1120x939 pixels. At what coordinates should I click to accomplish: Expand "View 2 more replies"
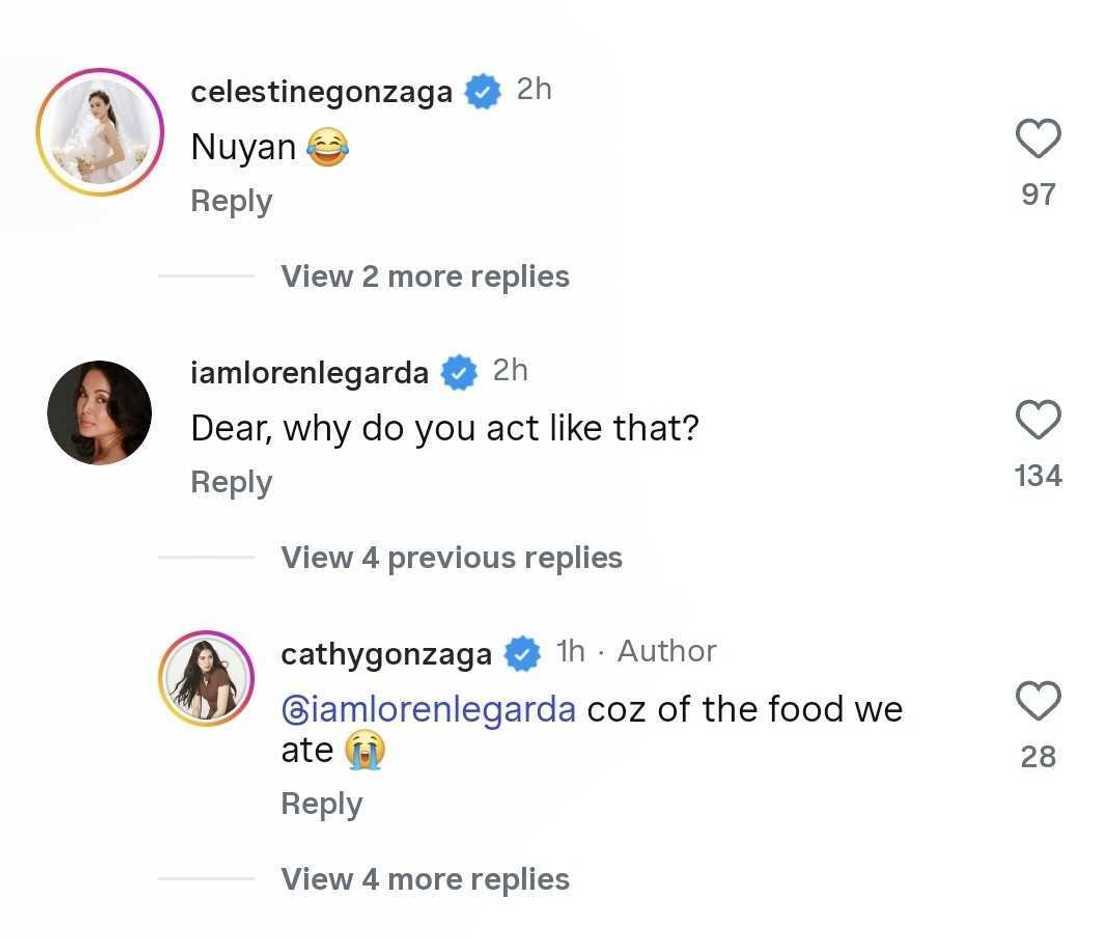(425, 277)
